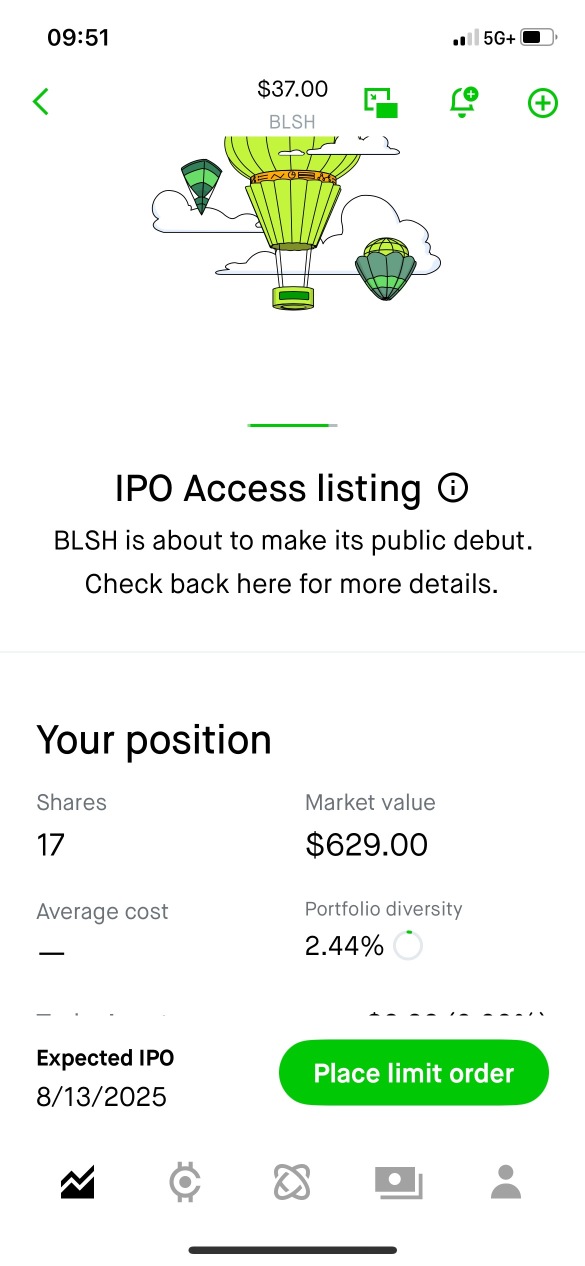Open the atom-shaped tab icon

click(292, 1183)
